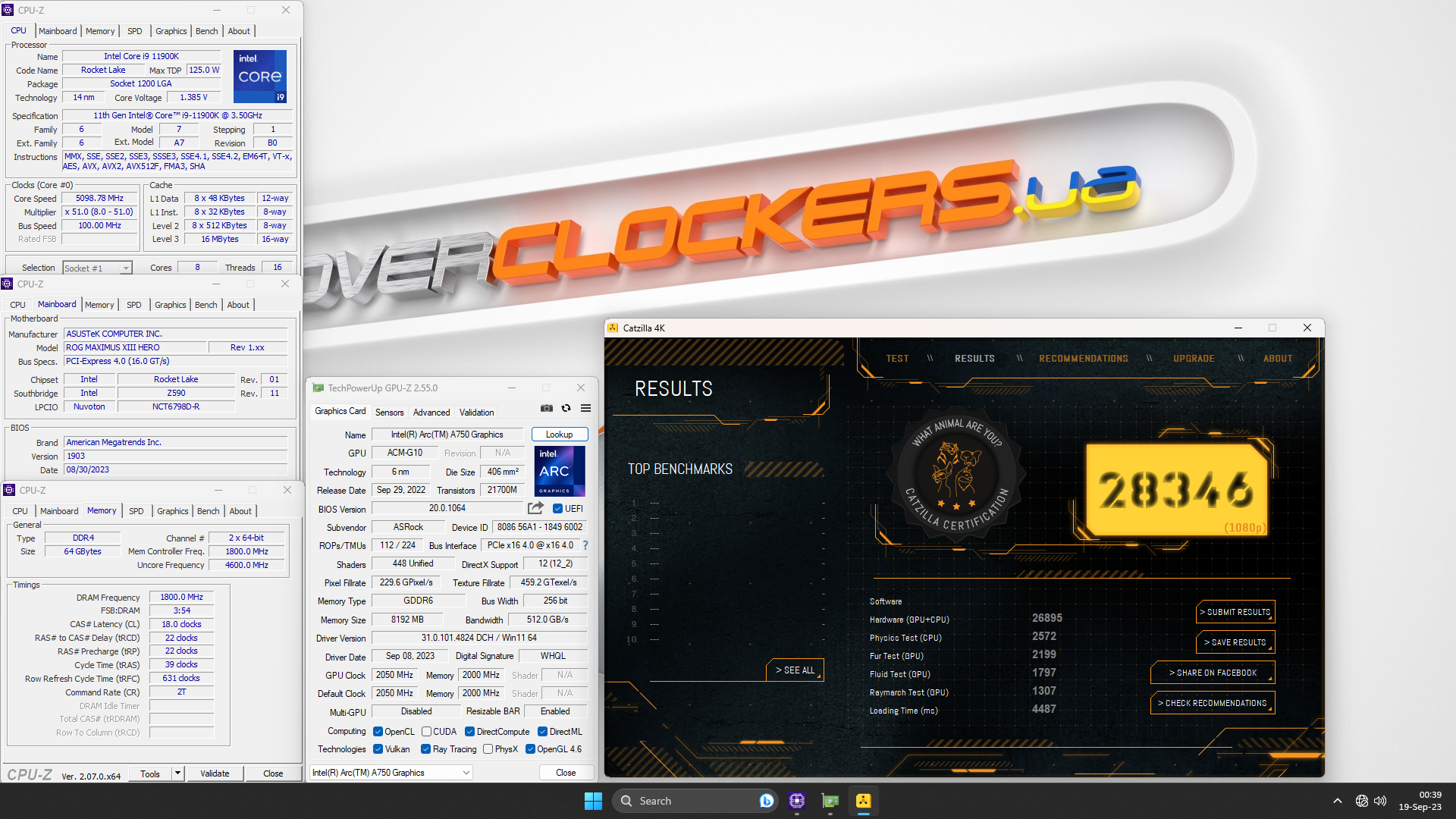Open the UPGRADE tab in Catzilla
The width and height of the screenshot is (1456, 819).
tap(1194, 359)
